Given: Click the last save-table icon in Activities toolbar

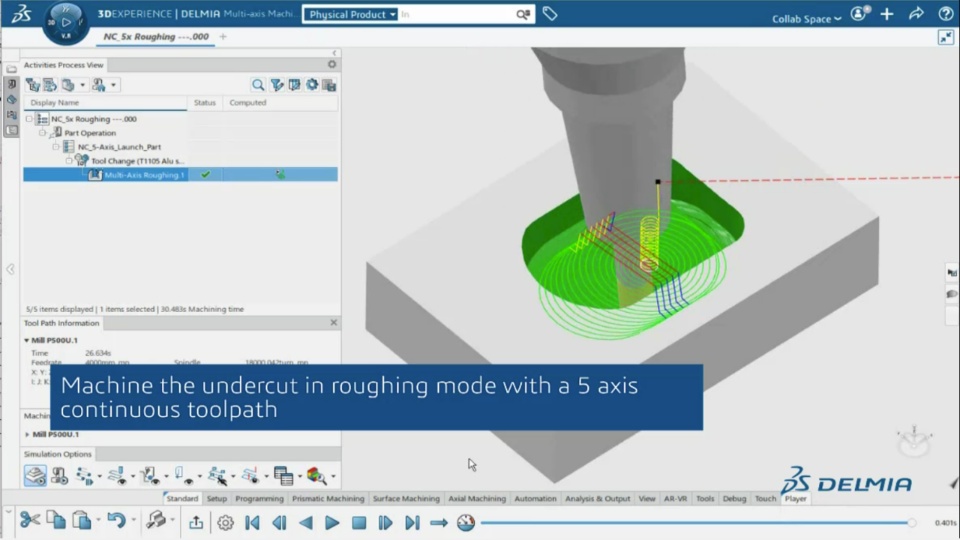Looking at the screenshot, I should pyautogui.click(x=329, y=84).
